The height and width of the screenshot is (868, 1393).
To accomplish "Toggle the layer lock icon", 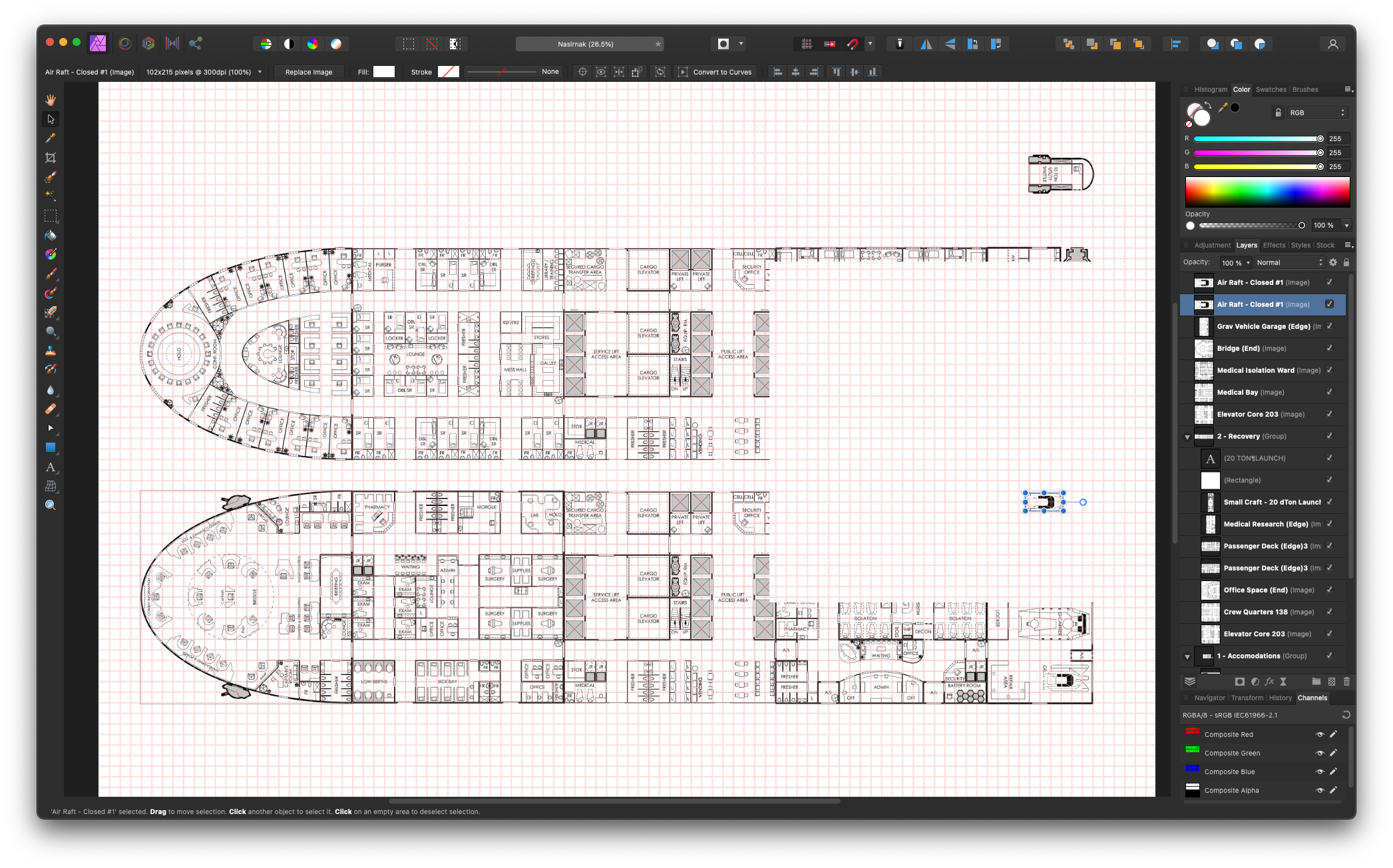I will click(1346, 262).
